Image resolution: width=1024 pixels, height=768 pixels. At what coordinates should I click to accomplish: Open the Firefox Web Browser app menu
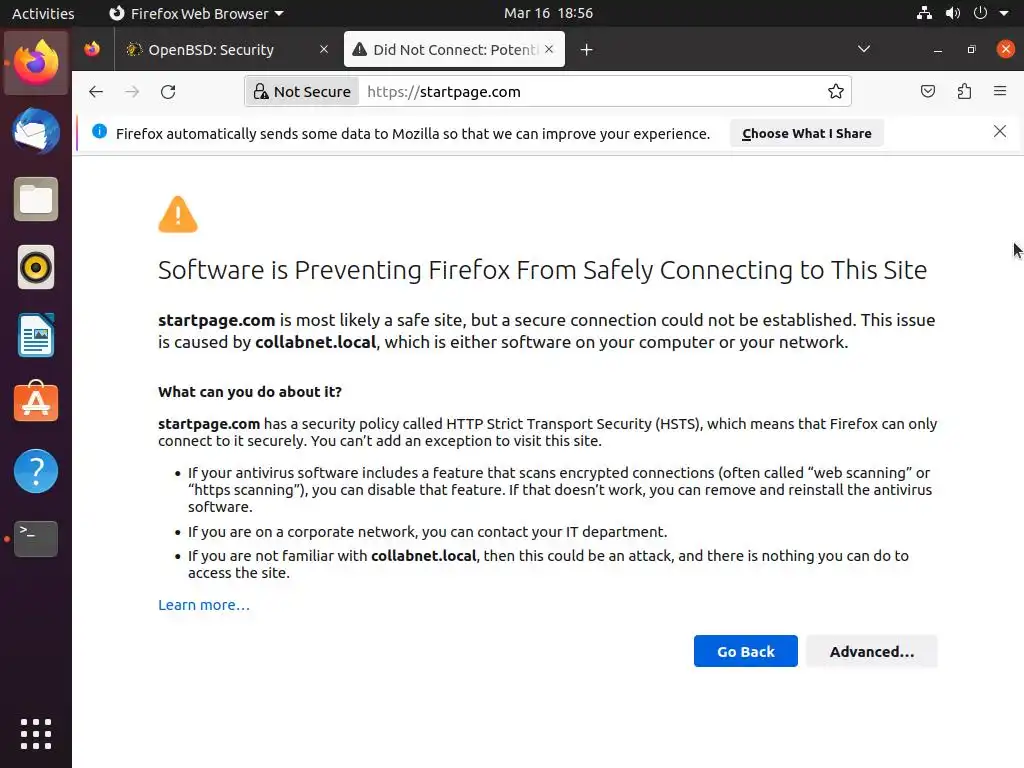(195, 13)
